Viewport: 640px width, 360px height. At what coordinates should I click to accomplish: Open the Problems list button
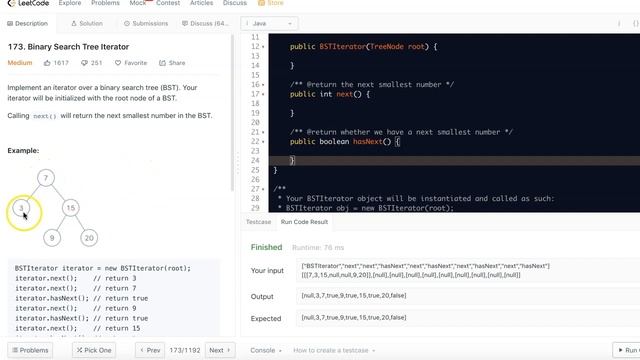(x=30, y=350)
